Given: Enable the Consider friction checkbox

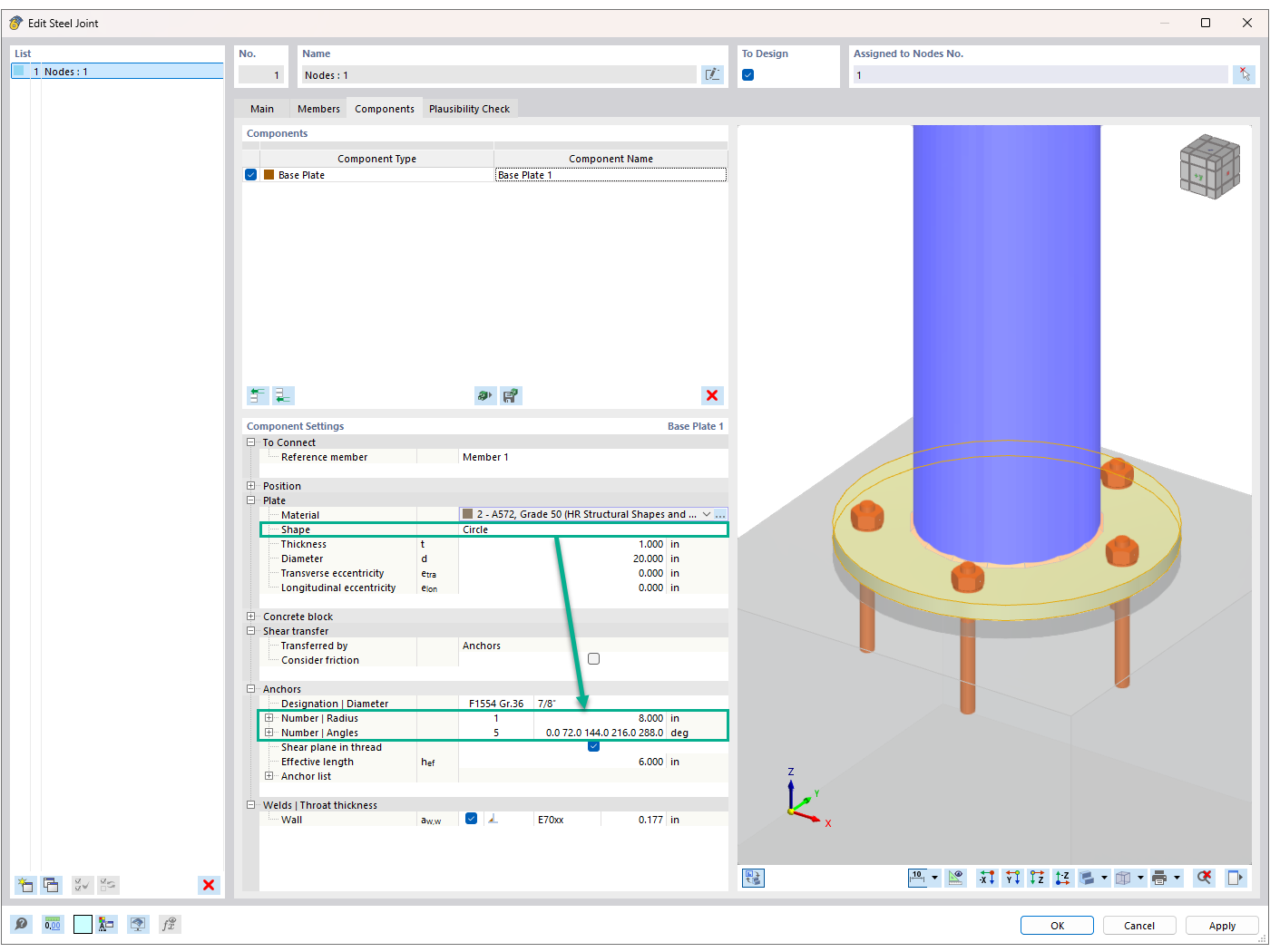Looking at the screenshot, I should coord(593,658).
